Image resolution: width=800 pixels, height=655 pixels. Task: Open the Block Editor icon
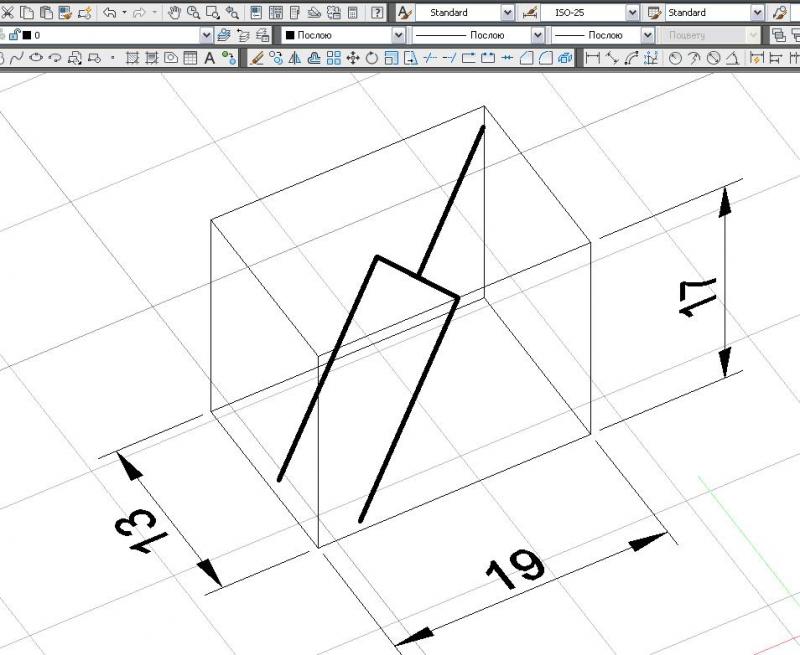pos(85,13)
